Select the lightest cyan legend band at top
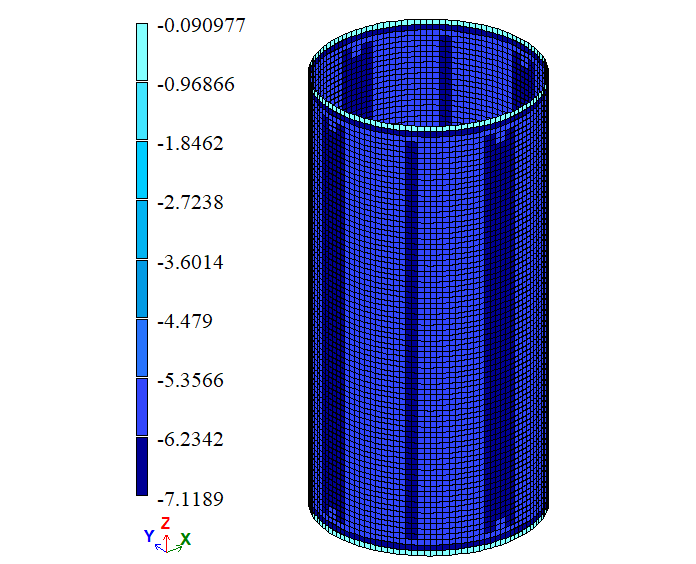 142,52
